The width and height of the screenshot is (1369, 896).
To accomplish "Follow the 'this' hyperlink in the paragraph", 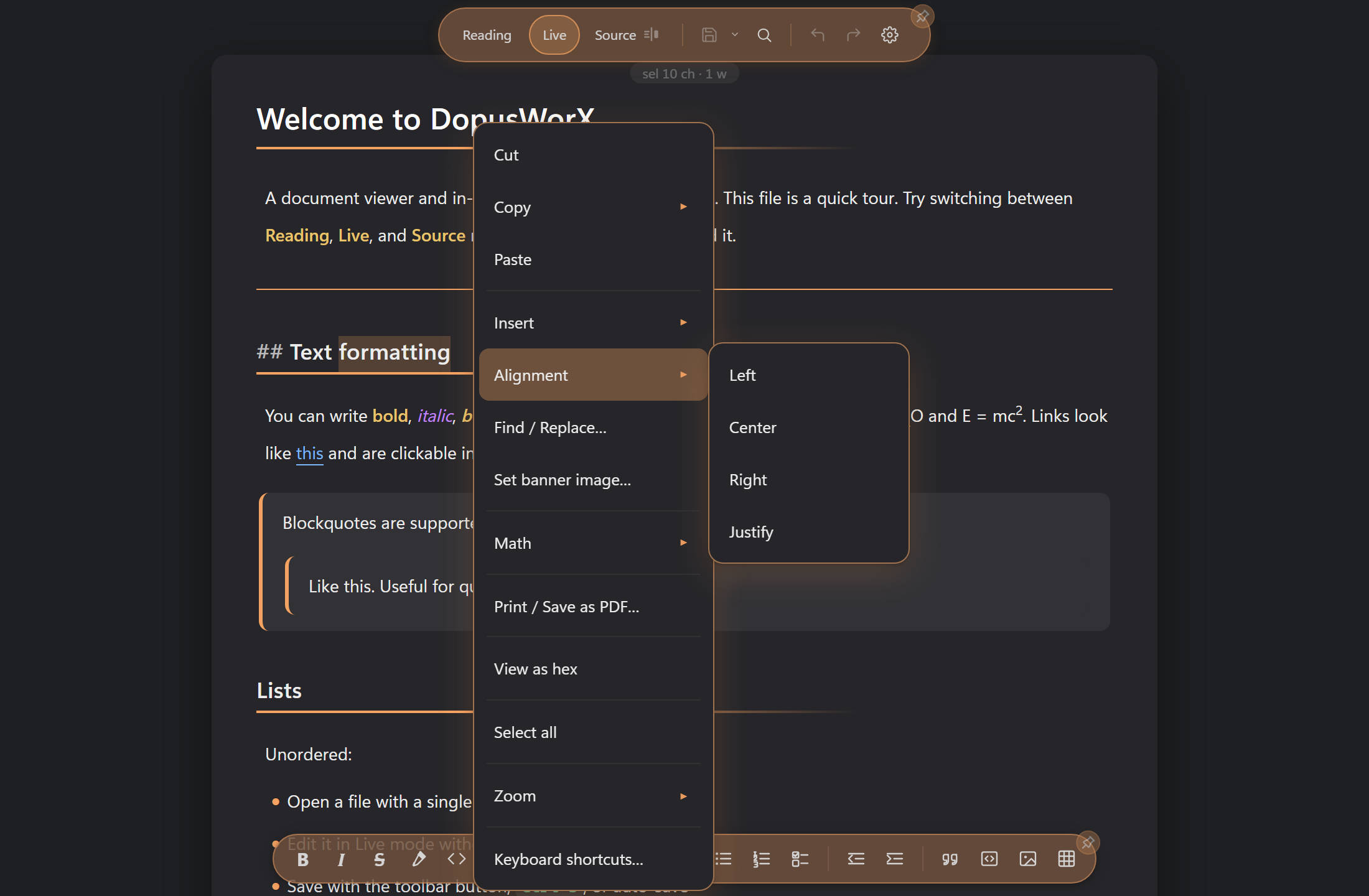I will click(x=309, y=453).
